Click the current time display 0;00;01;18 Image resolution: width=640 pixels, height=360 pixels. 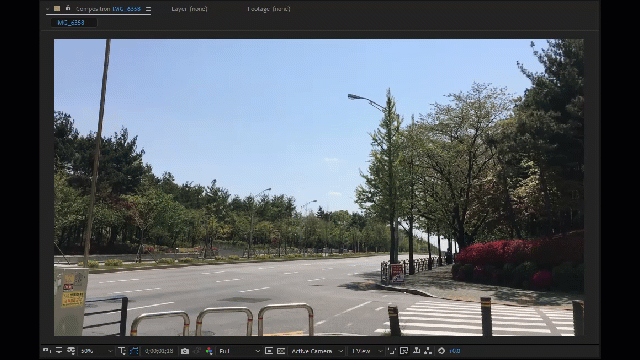[159, 351]
